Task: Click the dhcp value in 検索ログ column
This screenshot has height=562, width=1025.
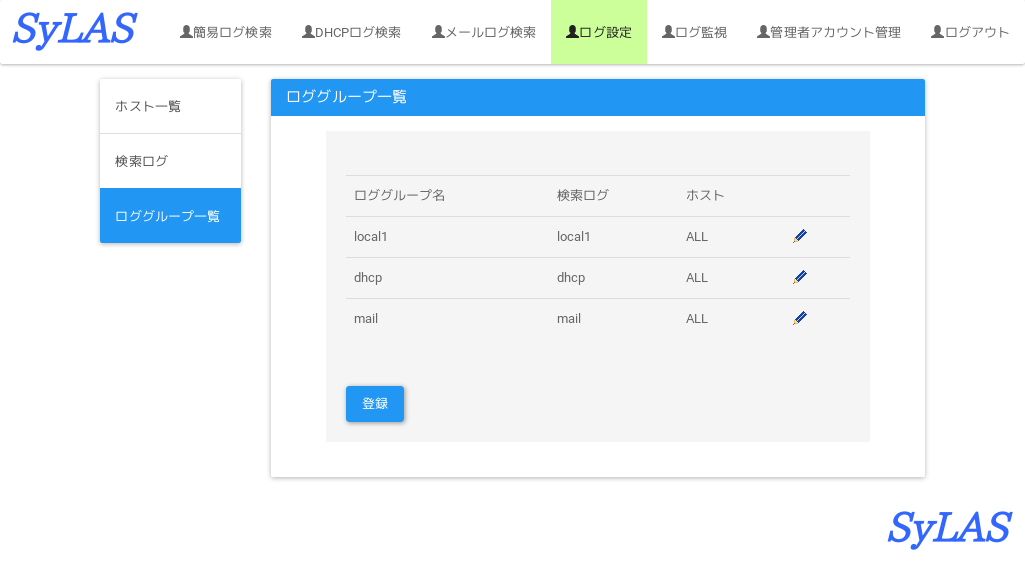Action: (571, 278)
